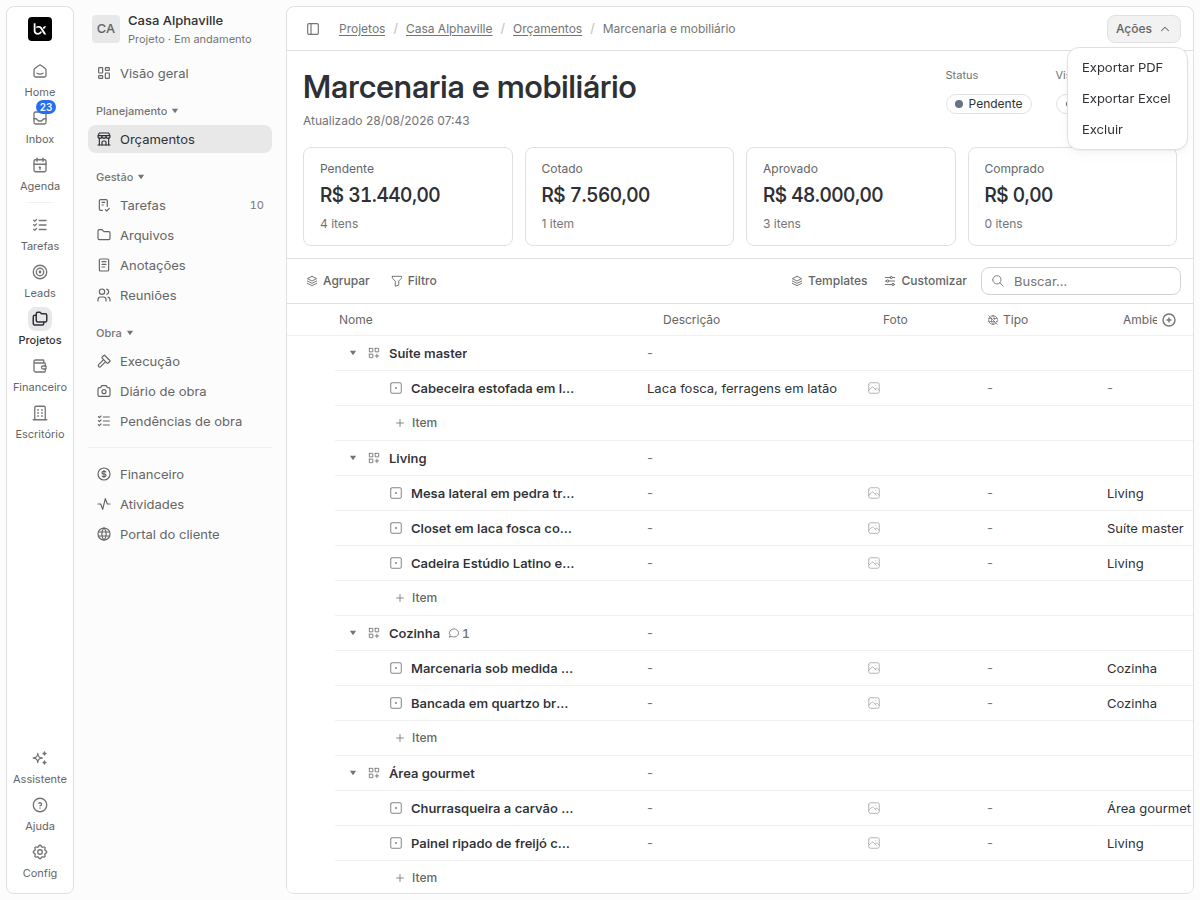Collapse the Obra sidebar section
The width and height of the screenshot is (1200, 900).
pyautogui.click(x=114, y=333)
